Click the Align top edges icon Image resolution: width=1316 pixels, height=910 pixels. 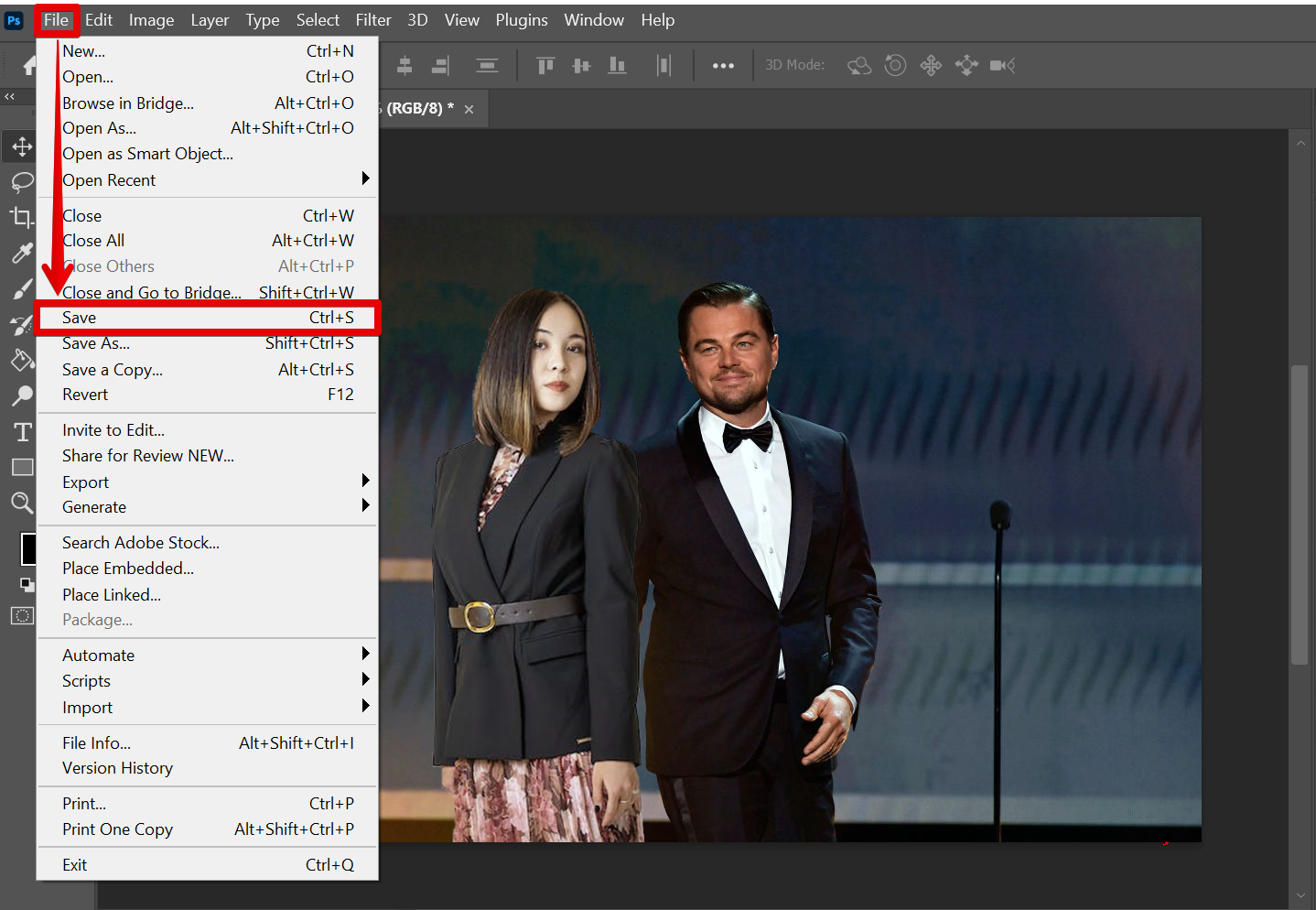545,65
